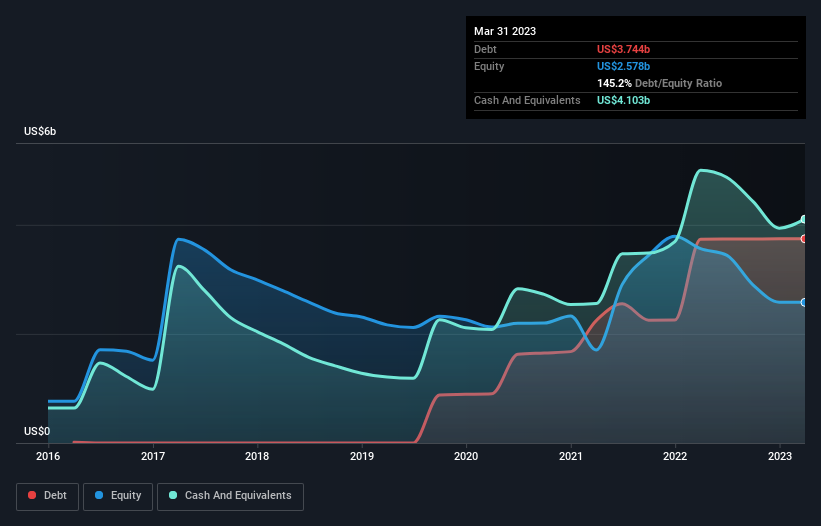Click the Mar 31 2023 tooltip date
The width and height of the screenshot is (821, 526).
(x=505, y=31)
